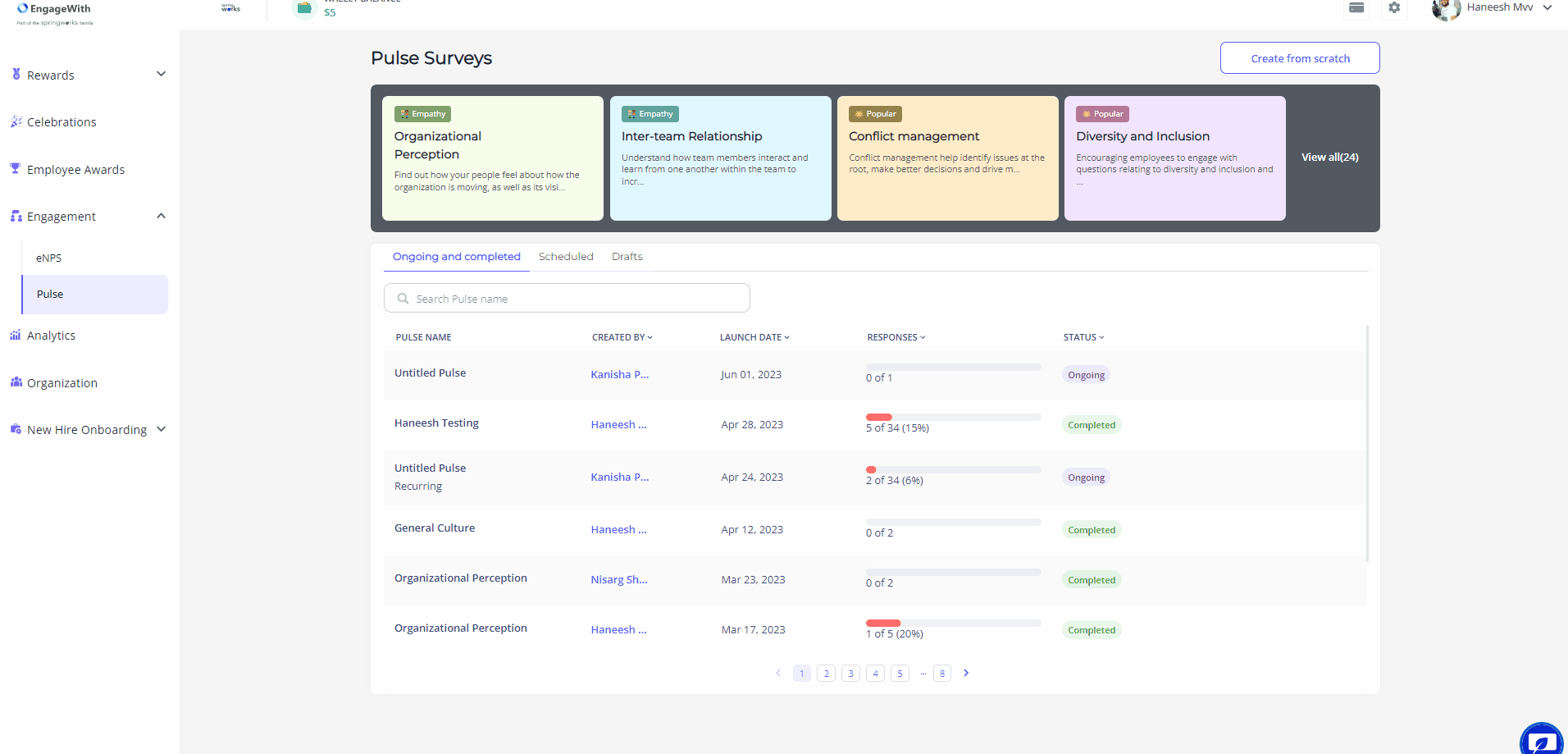Go to next page arrow

(966, 673)
